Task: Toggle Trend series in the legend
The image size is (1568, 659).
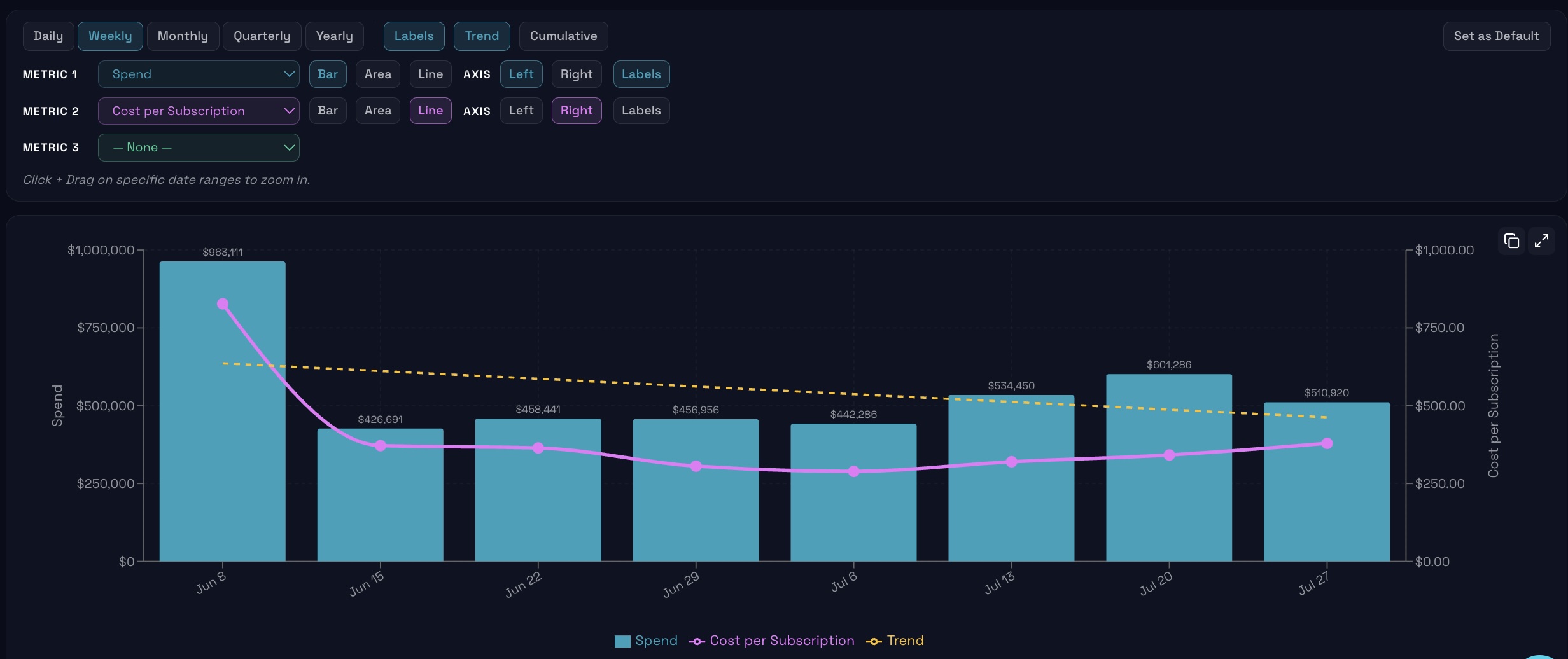Action: (x=895, y=641)
